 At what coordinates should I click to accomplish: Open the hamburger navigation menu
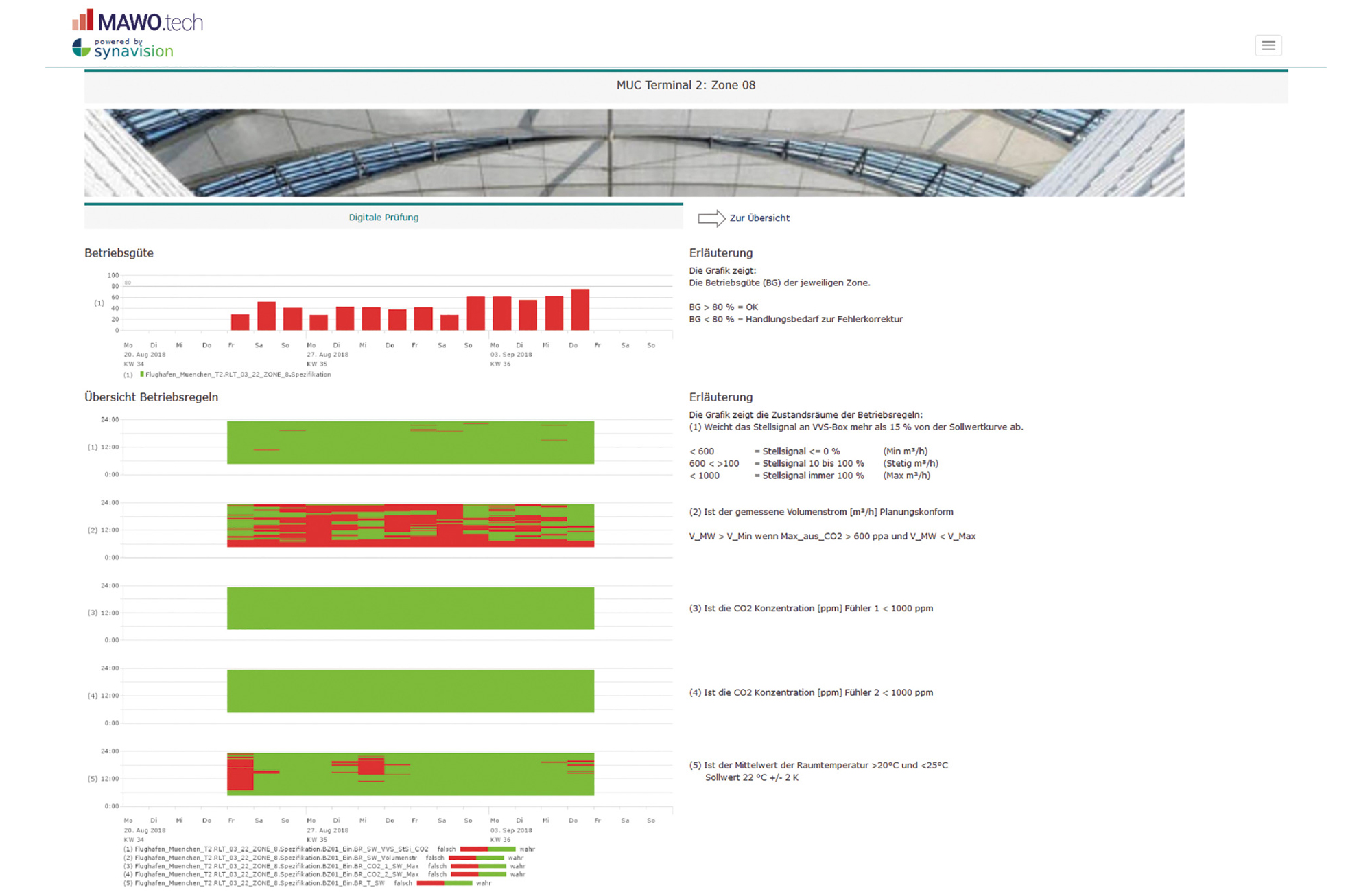[x=1268, y=45]
